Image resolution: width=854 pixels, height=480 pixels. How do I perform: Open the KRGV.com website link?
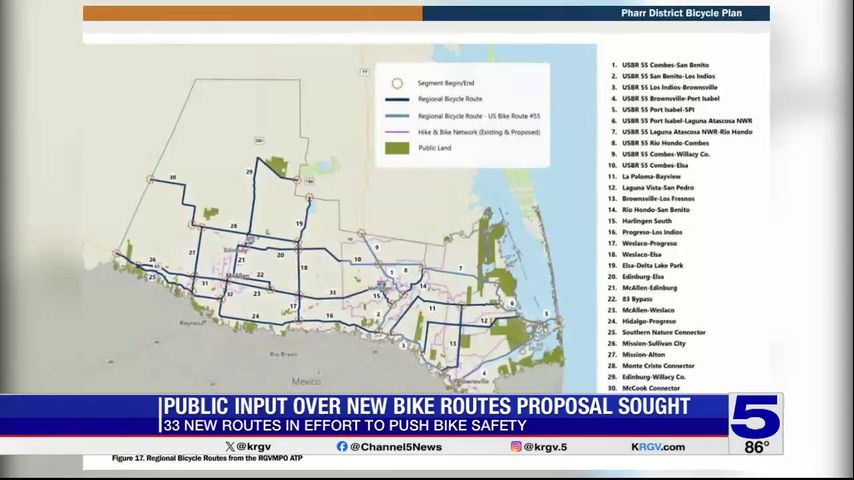(x=658, y=447)
